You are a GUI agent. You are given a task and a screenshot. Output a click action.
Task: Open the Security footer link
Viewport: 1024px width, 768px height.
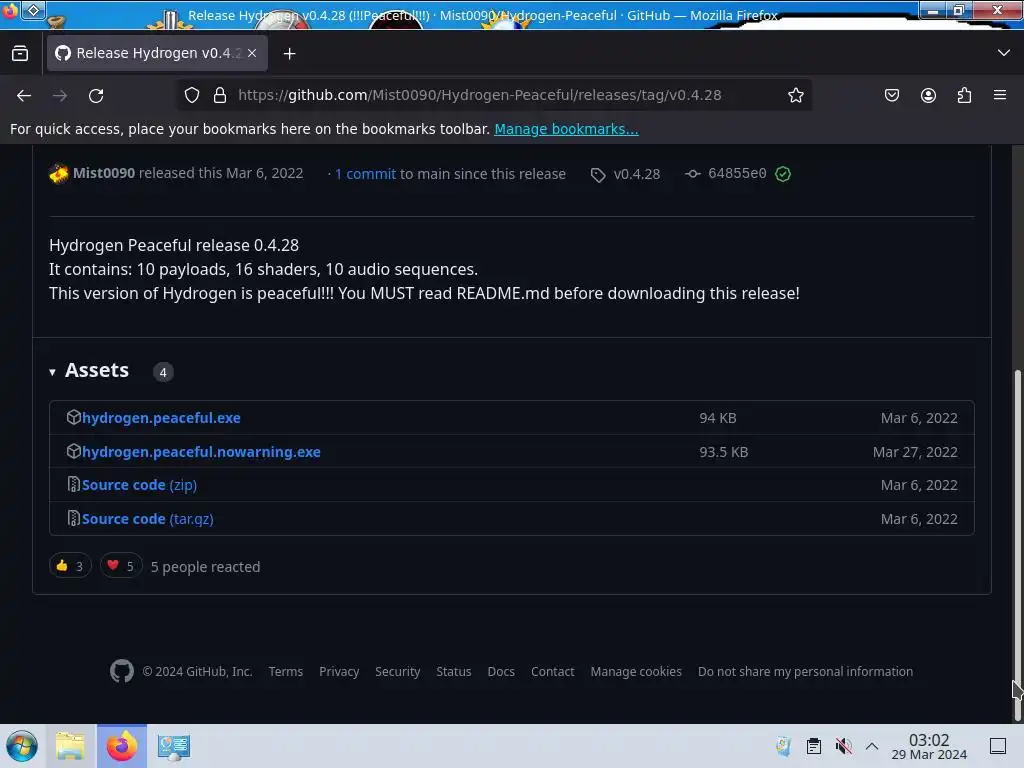pos(398,671)
